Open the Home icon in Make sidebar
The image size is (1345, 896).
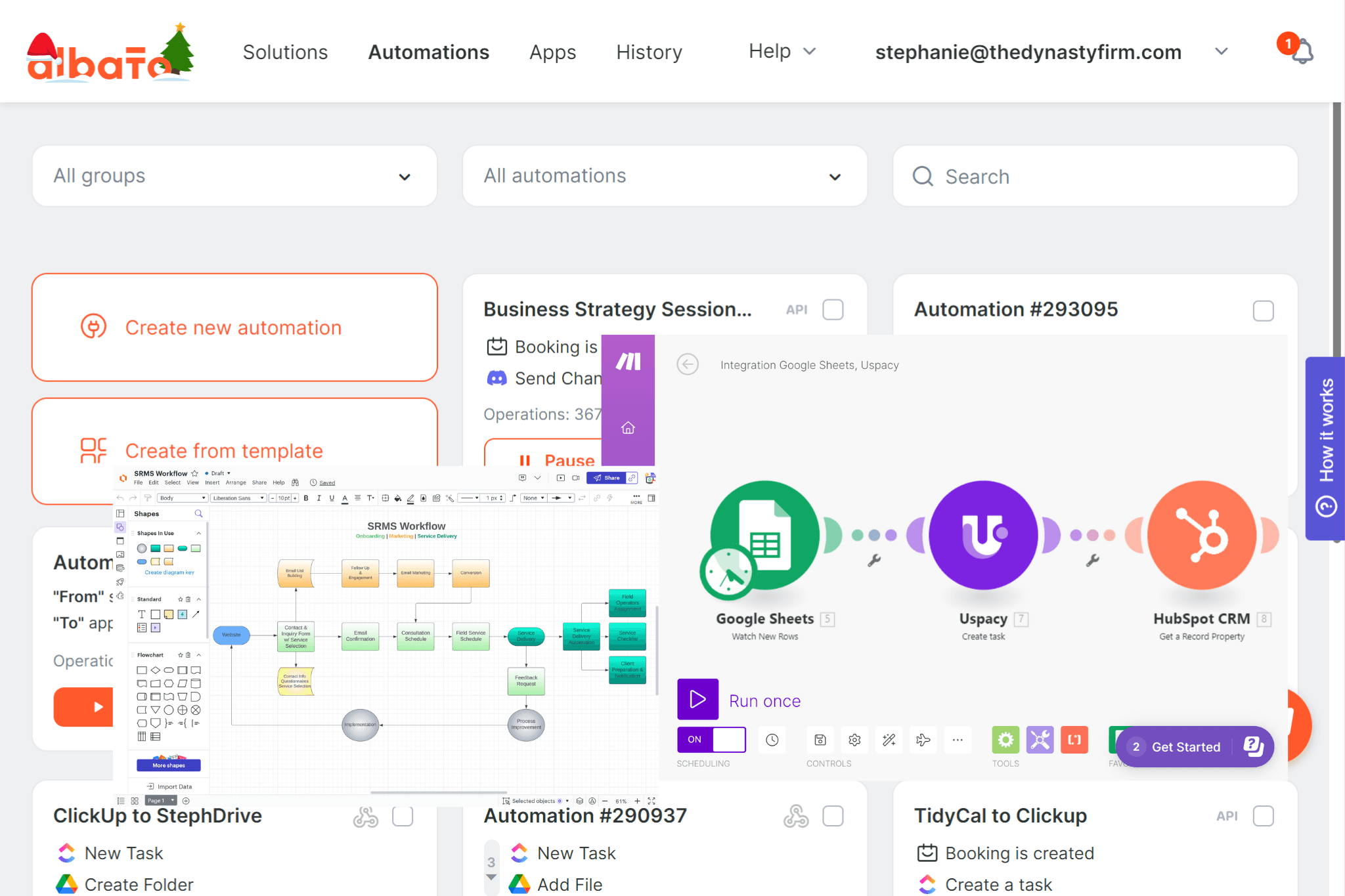tap(628, 428)
